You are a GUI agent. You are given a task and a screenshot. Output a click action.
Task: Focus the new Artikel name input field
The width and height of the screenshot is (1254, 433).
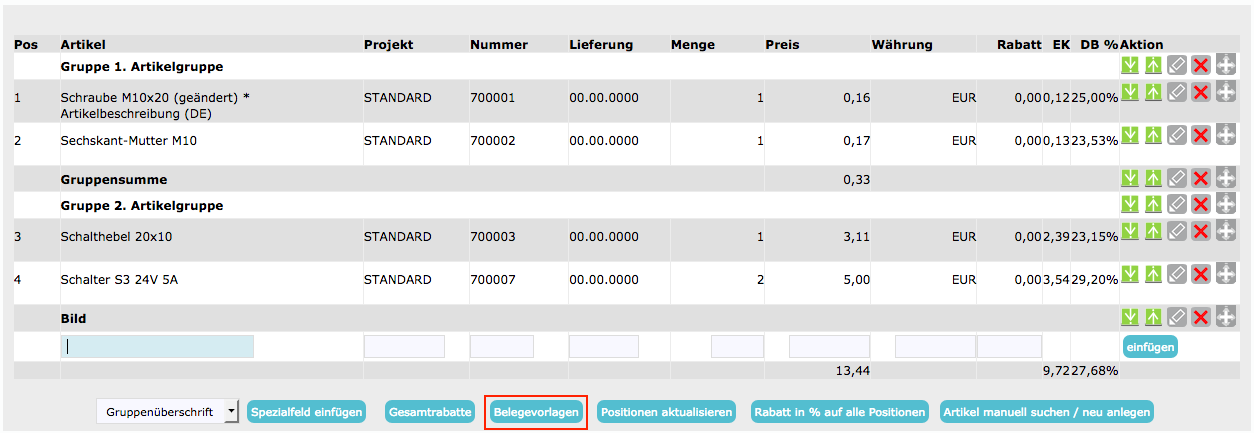tap(157, 347)
